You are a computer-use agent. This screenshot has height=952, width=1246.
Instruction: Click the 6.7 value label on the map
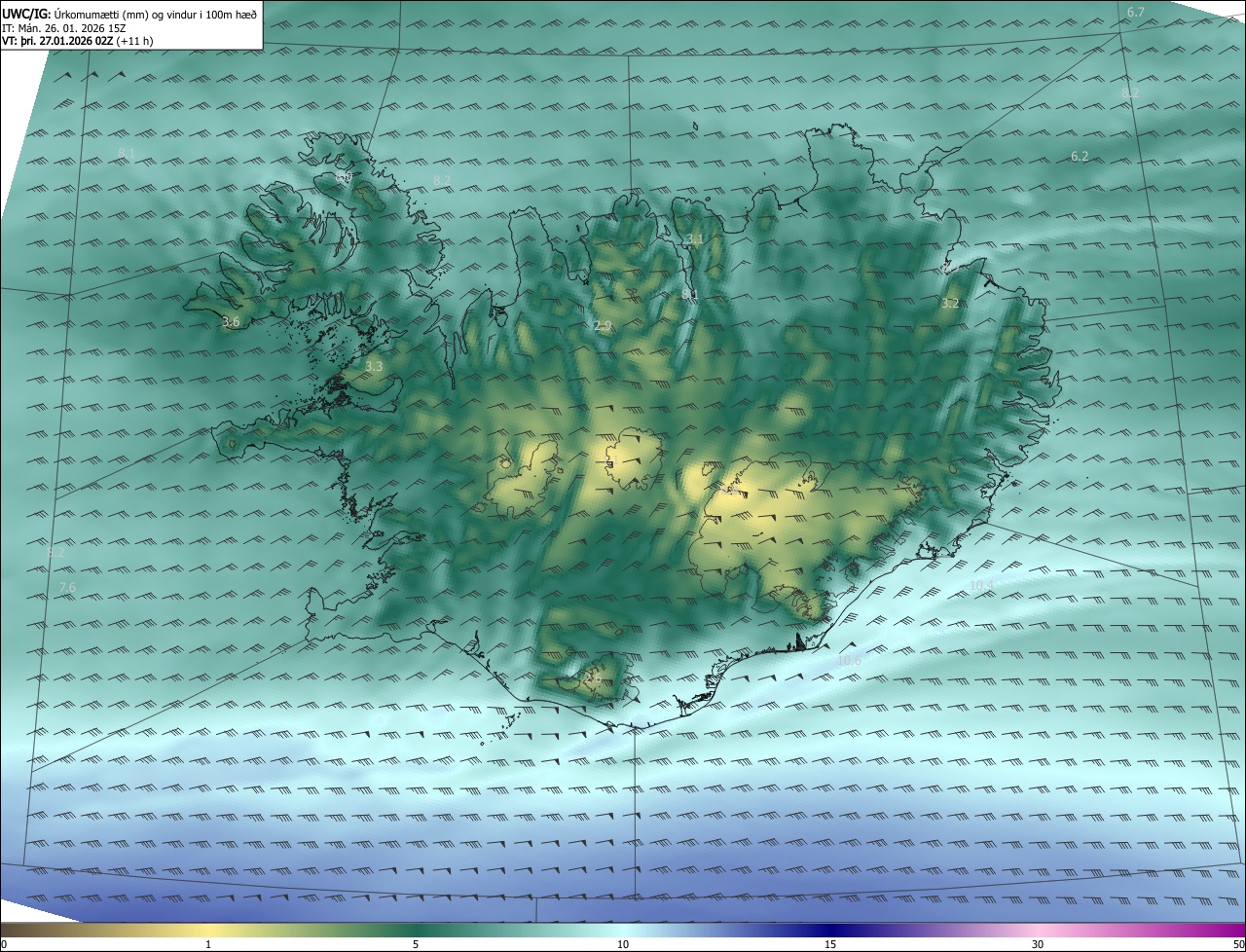click(1135, 12)
